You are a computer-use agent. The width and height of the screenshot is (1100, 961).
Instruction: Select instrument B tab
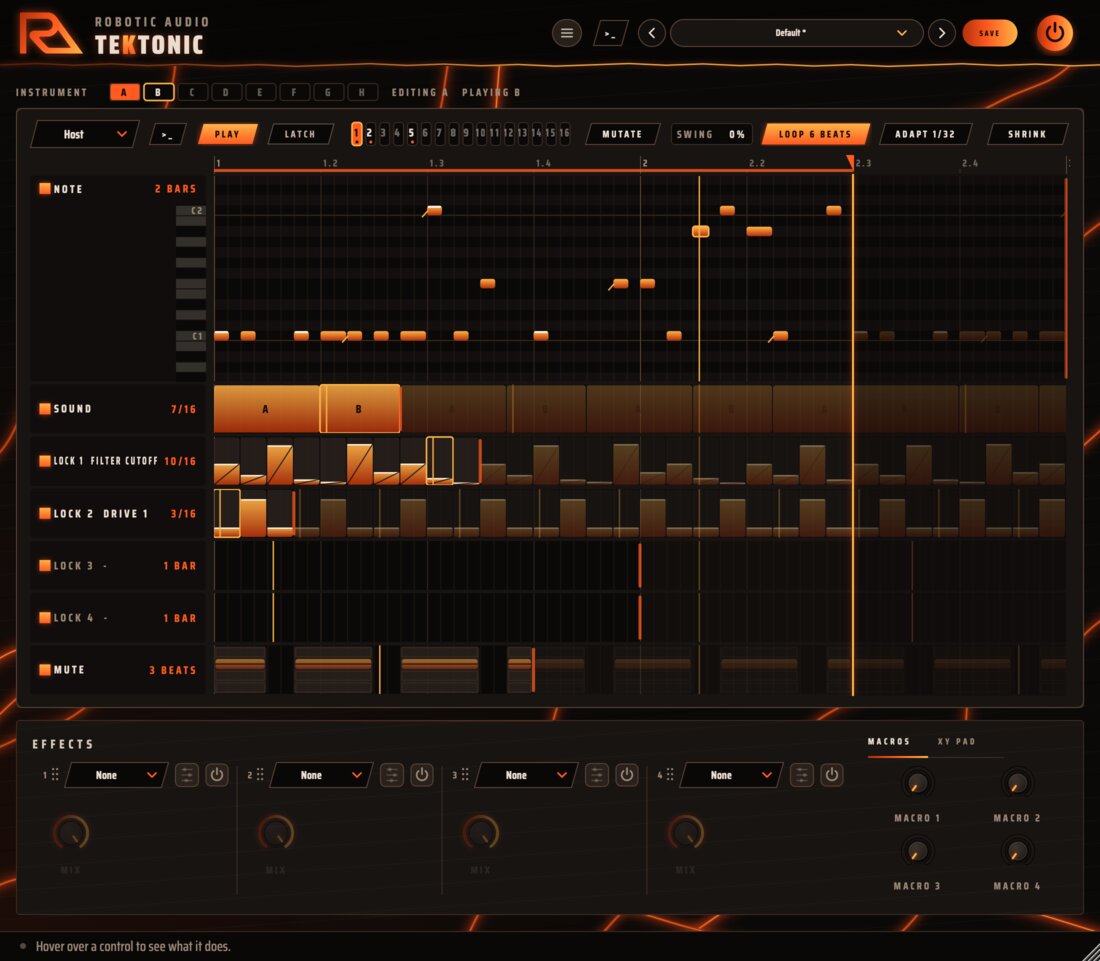159,92
